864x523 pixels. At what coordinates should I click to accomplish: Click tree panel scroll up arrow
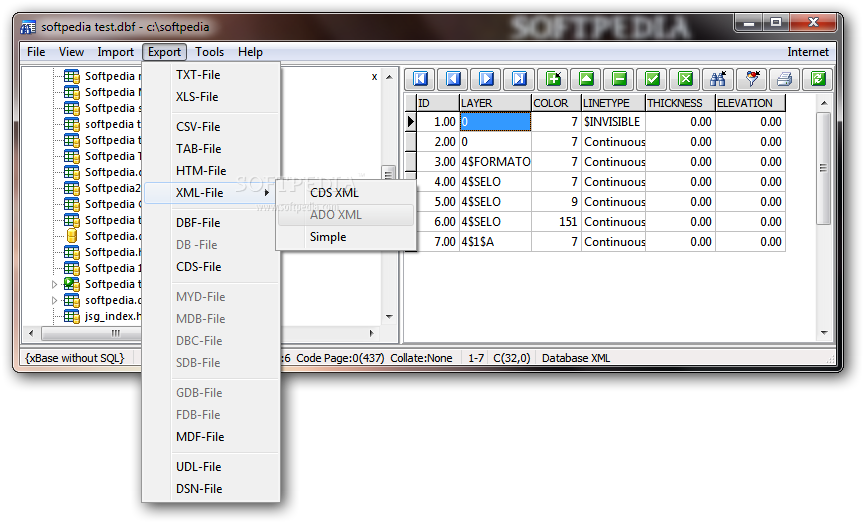point(390,77)
